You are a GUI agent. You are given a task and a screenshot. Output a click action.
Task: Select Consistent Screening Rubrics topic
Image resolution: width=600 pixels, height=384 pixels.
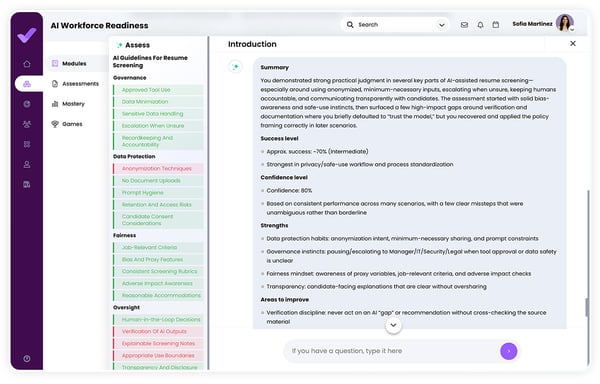158,272
